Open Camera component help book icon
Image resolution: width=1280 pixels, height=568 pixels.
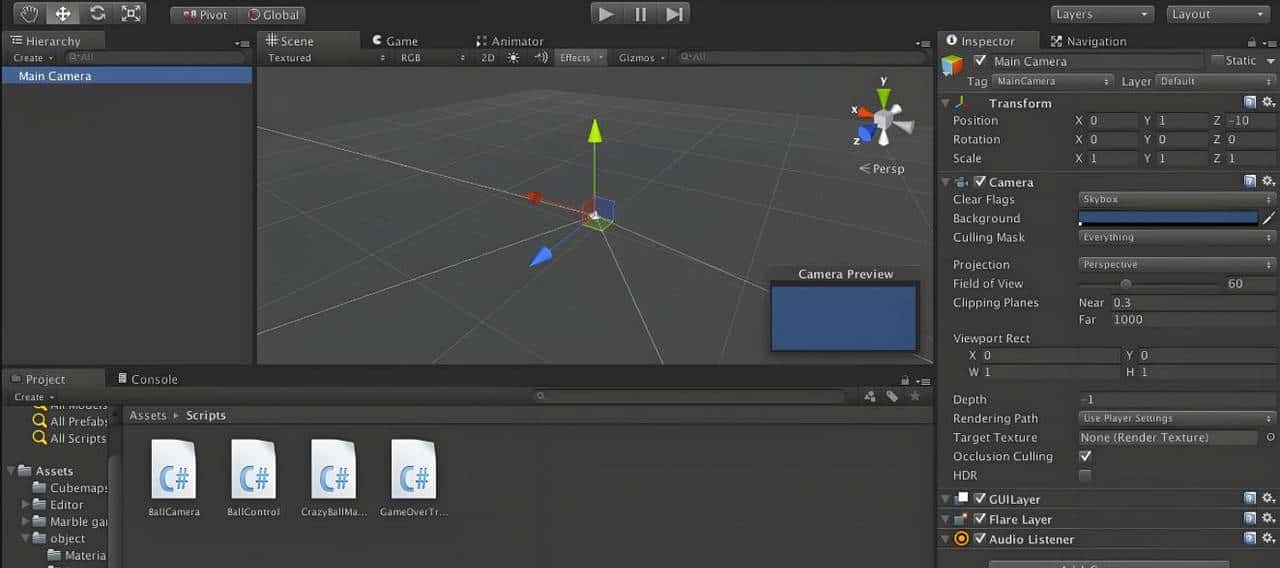[x=1250, y=181]
